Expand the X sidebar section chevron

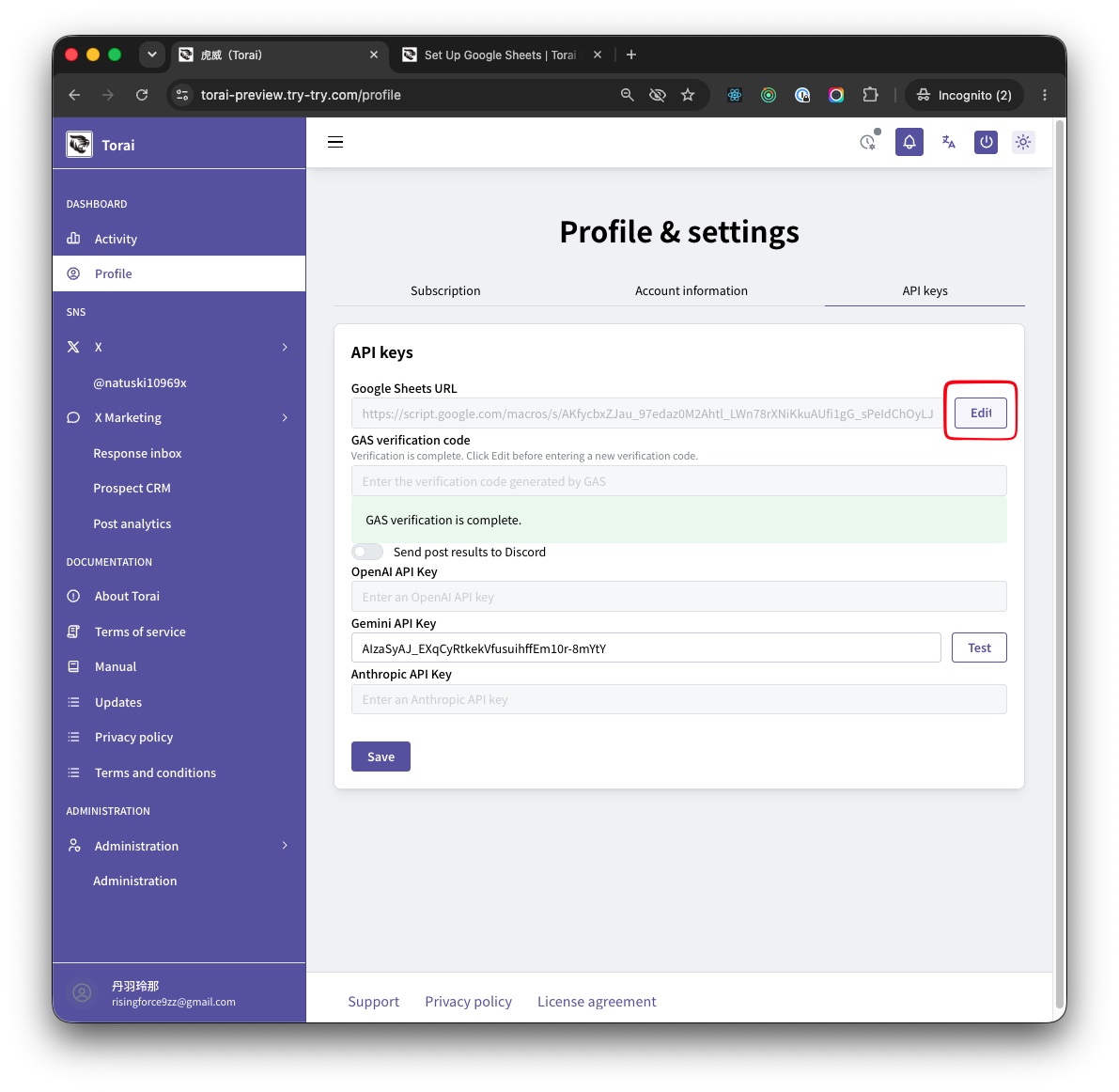tap(285, 347)
